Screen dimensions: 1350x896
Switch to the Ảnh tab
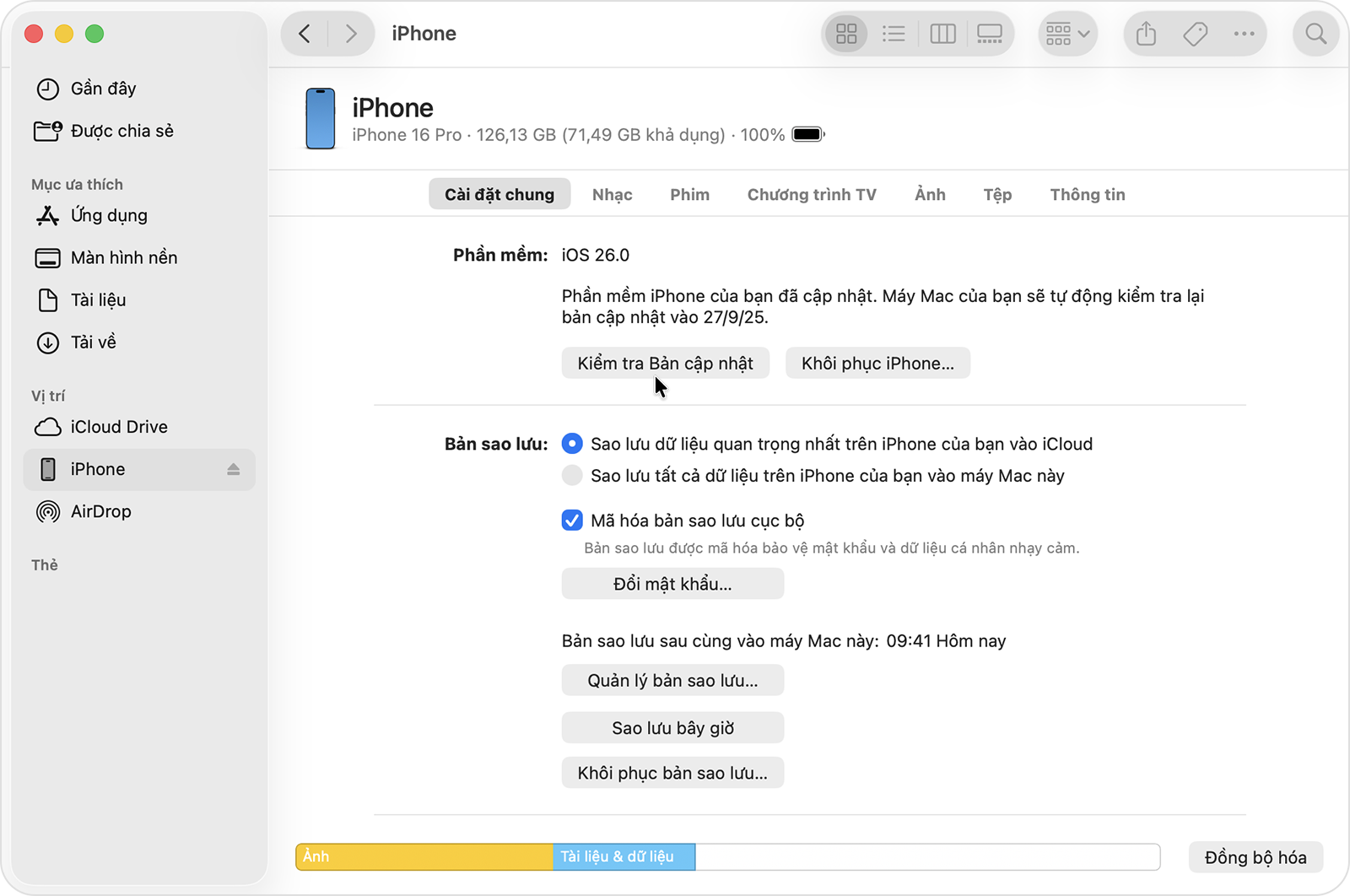(x=930, y=194)
